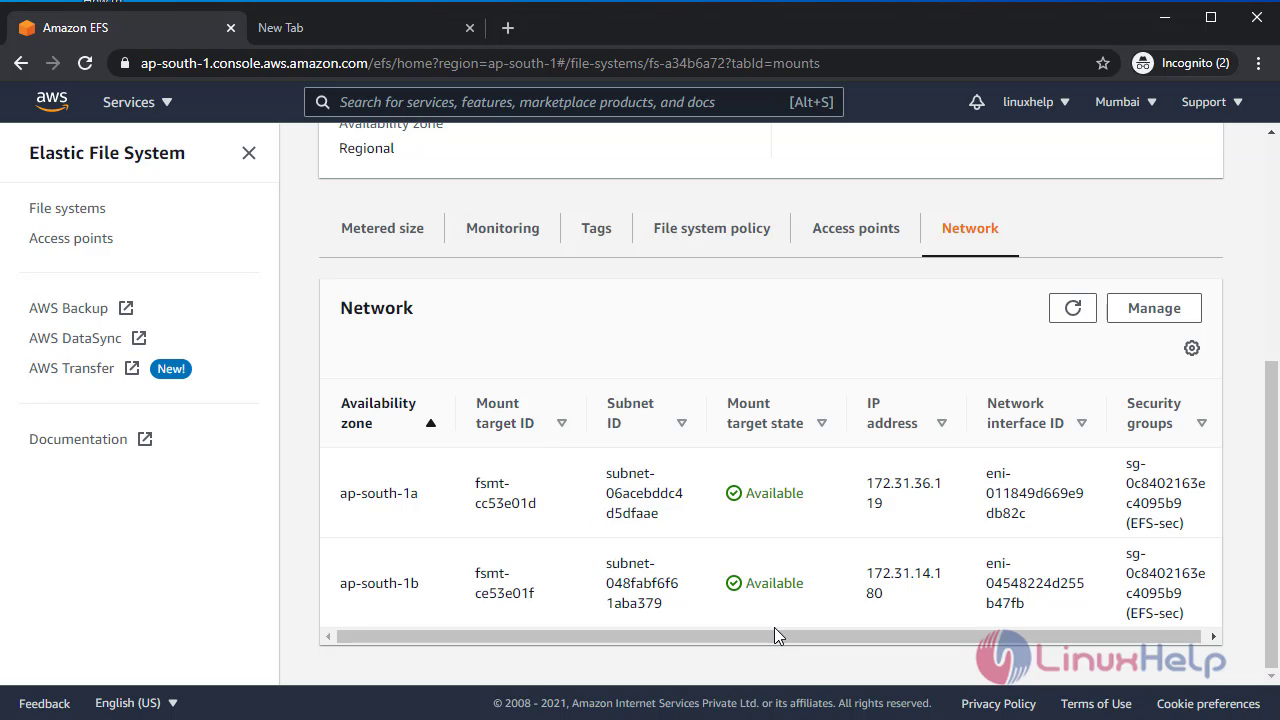The width and height of the screenshot is (1280, 720).
Task: Click the table horizontal scrollbar thumb
Action: tap(768, 636)
